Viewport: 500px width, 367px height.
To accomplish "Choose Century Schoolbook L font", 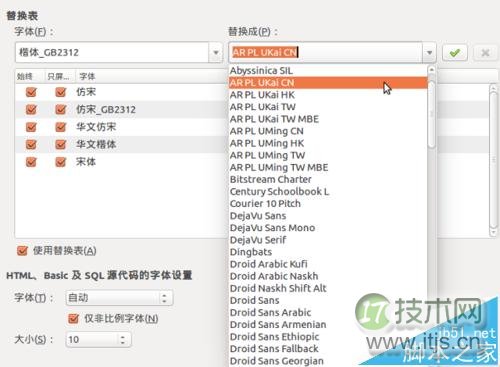I will [328, 192].
